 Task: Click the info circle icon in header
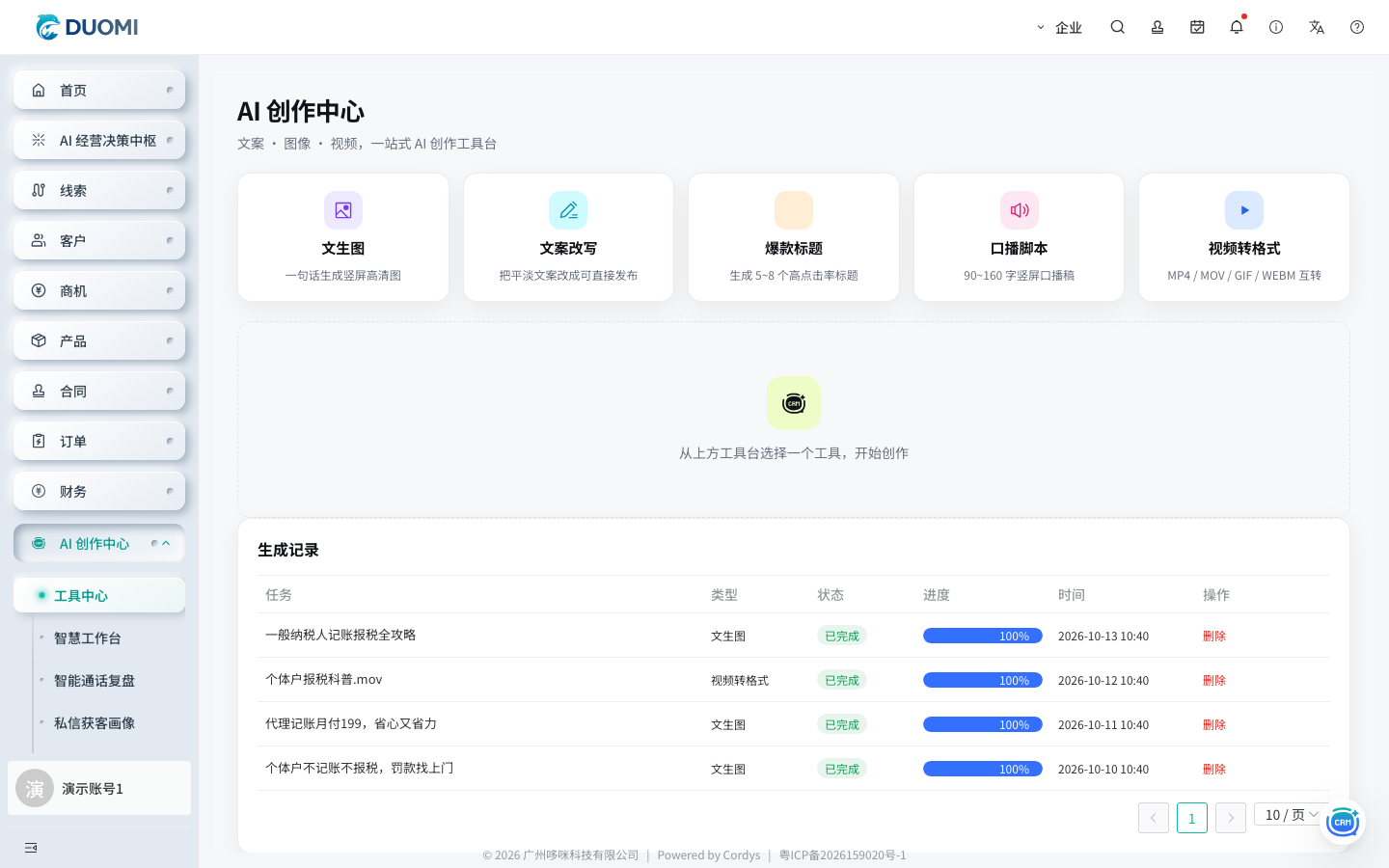point(1276,27)
